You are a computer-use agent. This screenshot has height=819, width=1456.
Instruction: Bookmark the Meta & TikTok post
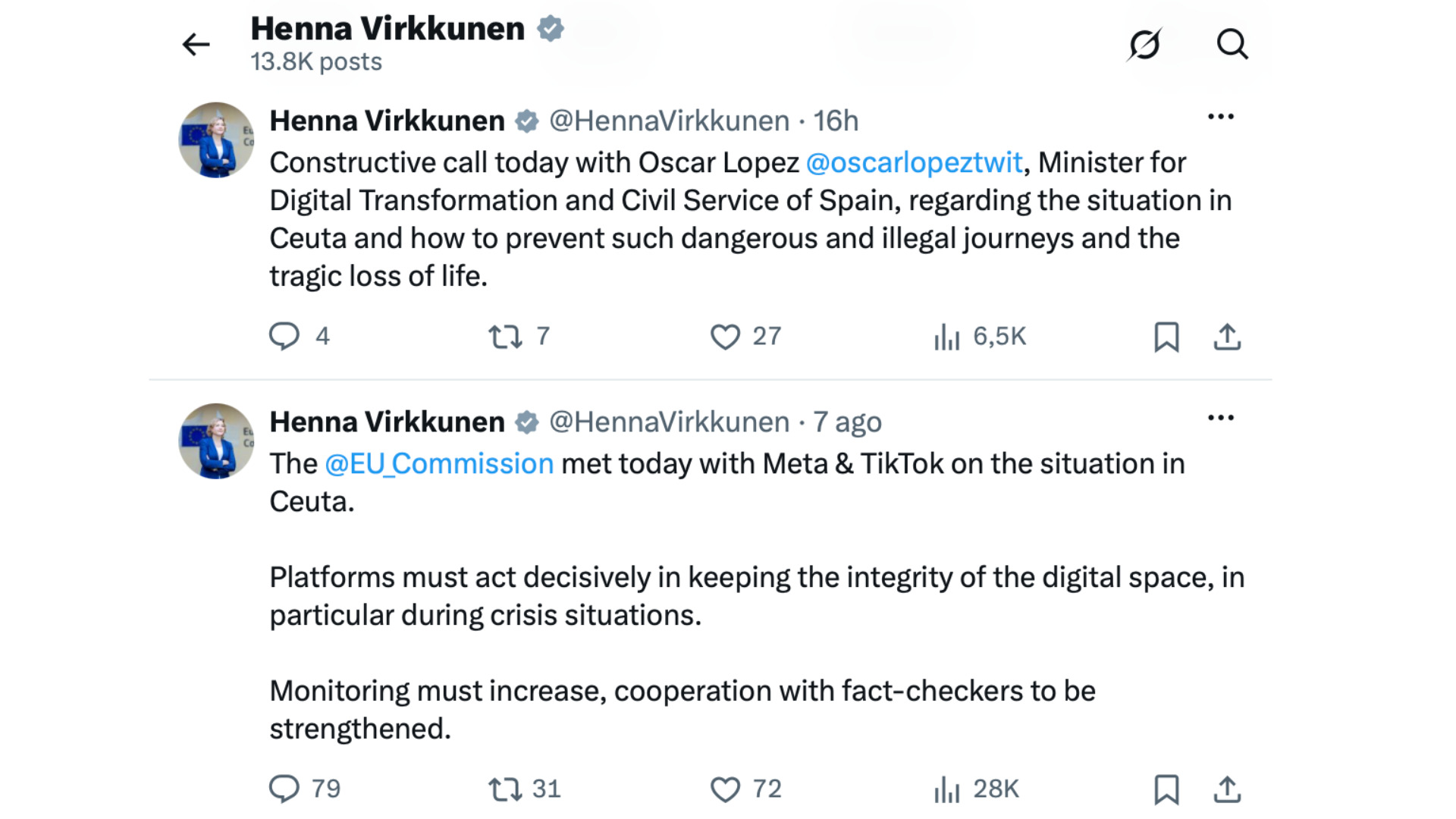(x=1166, y=789)
